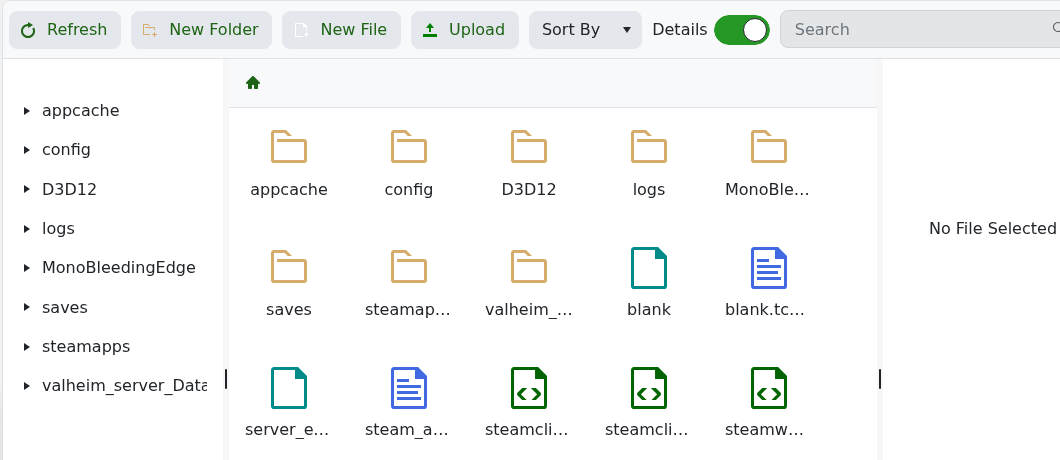Open the config folder icon in grid
This screenshot has width=1060, height=460.
[x=408, y=147]
